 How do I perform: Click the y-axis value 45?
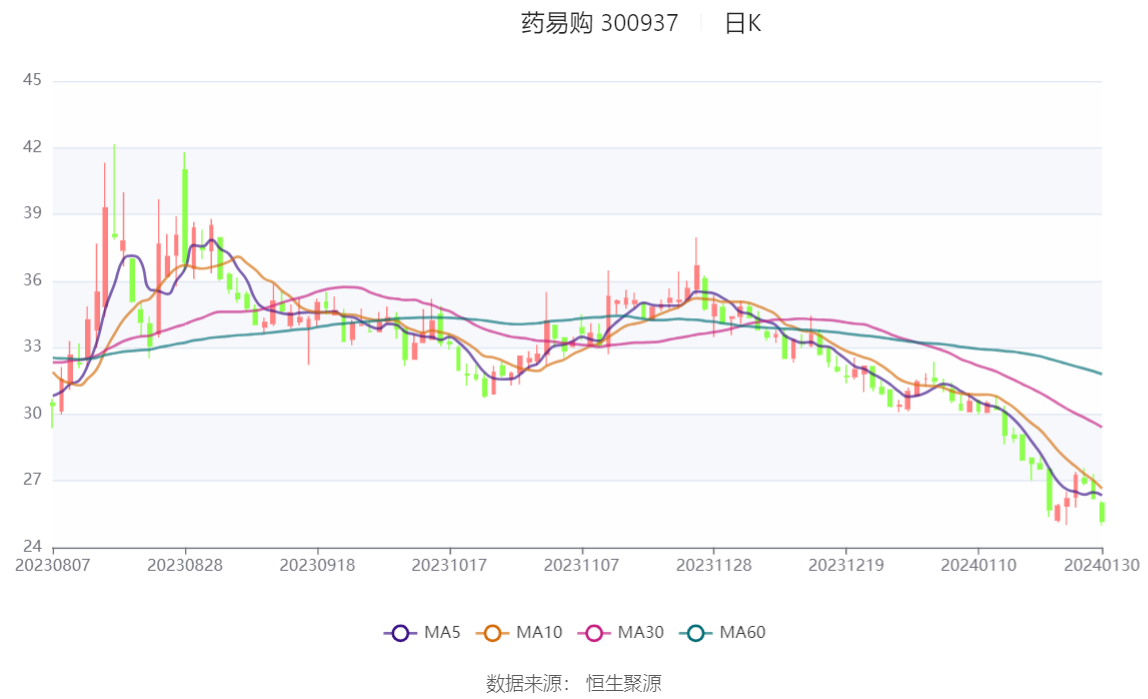32,80
